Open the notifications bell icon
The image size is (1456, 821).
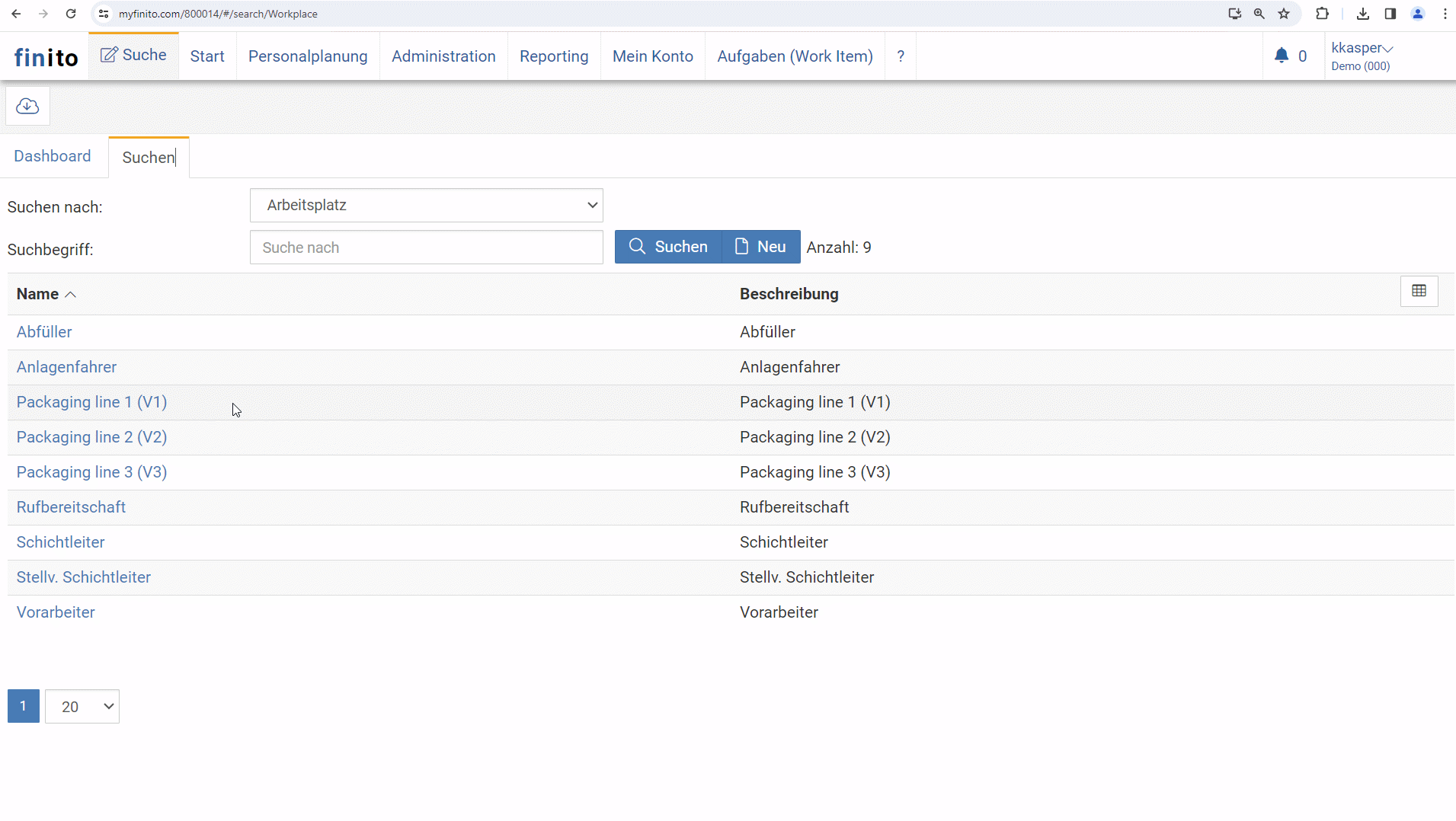click(1282, 56)
